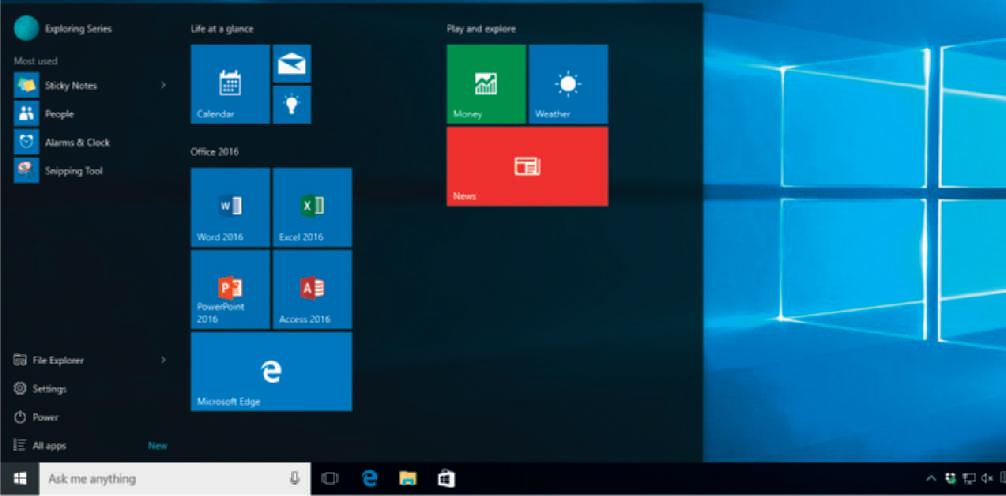Click the Most used heading
1006x496 pixels.
(36, 61)
